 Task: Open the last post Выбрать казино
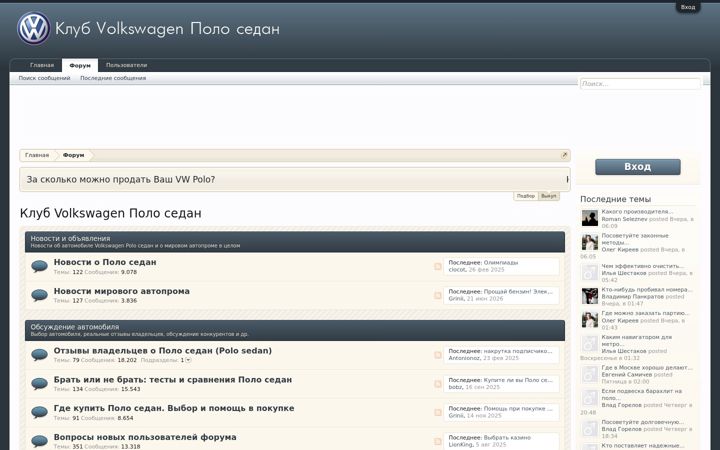click(x=507, y=438)
